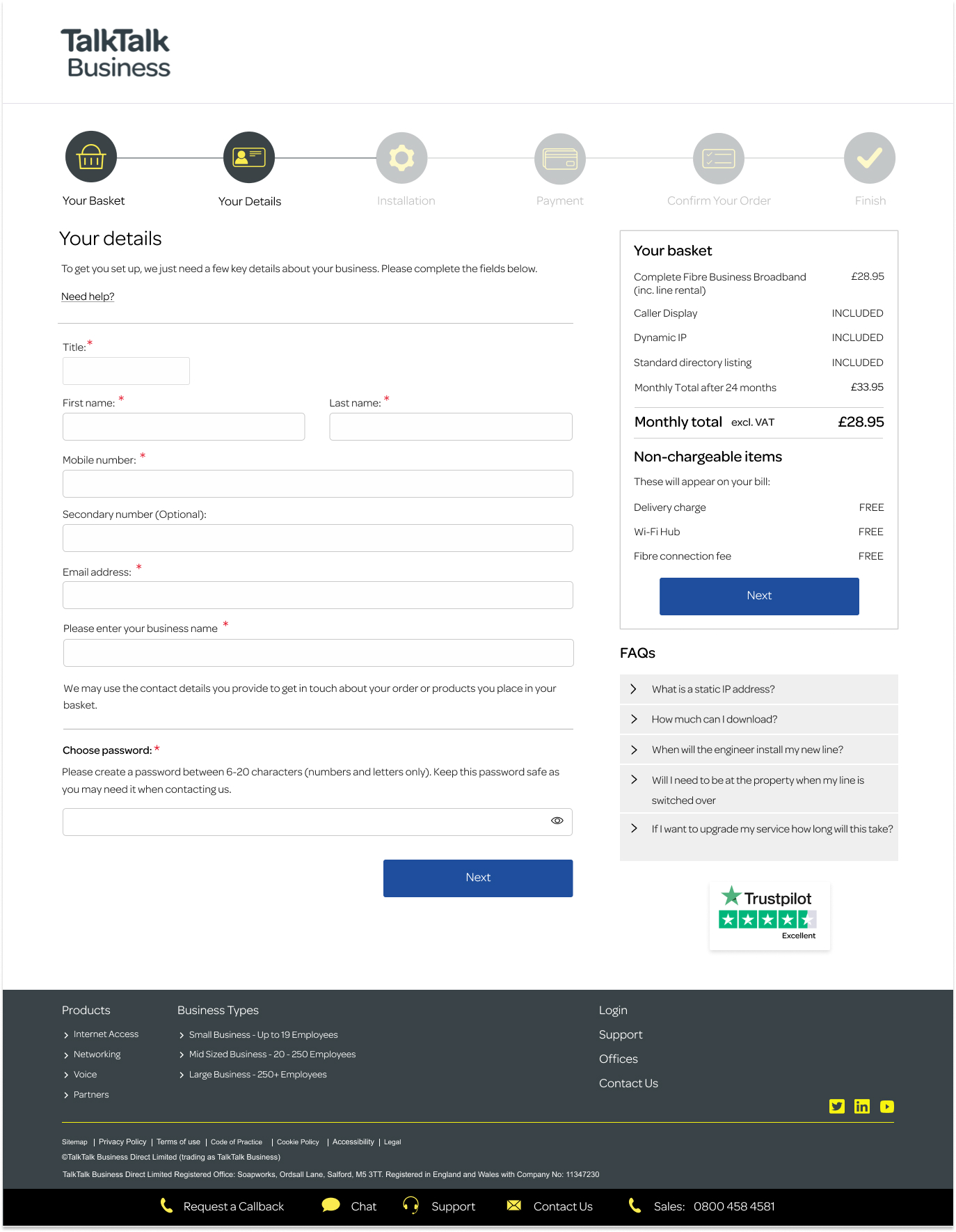The height and width of the screenshot is (1232, 956).
Task: Open Internet Access in Products menu
Action: point(106,1034)
